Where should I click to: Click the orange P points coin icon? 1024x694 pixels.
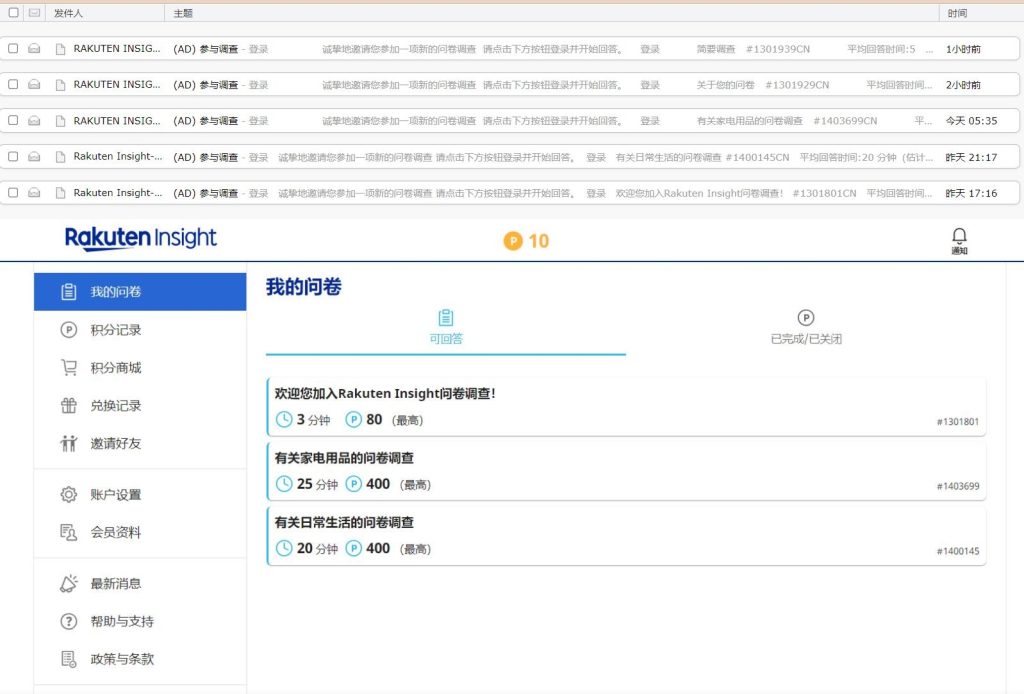click(513, 241)
